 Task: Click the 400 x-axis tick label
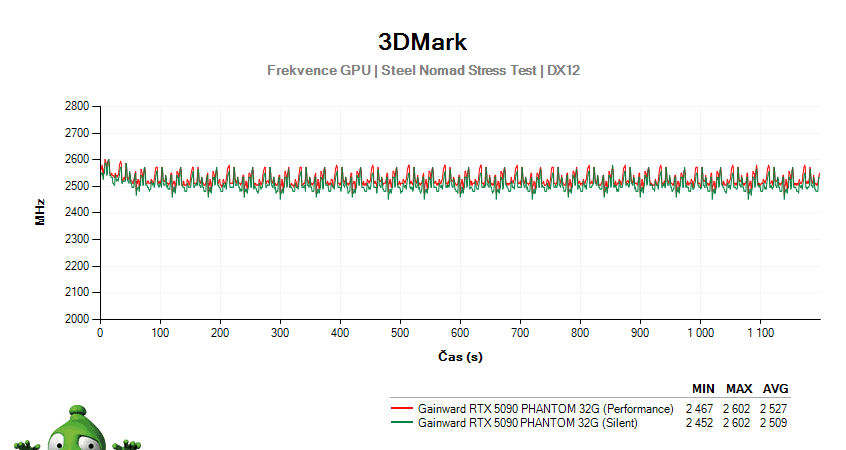tap(340, 333)
